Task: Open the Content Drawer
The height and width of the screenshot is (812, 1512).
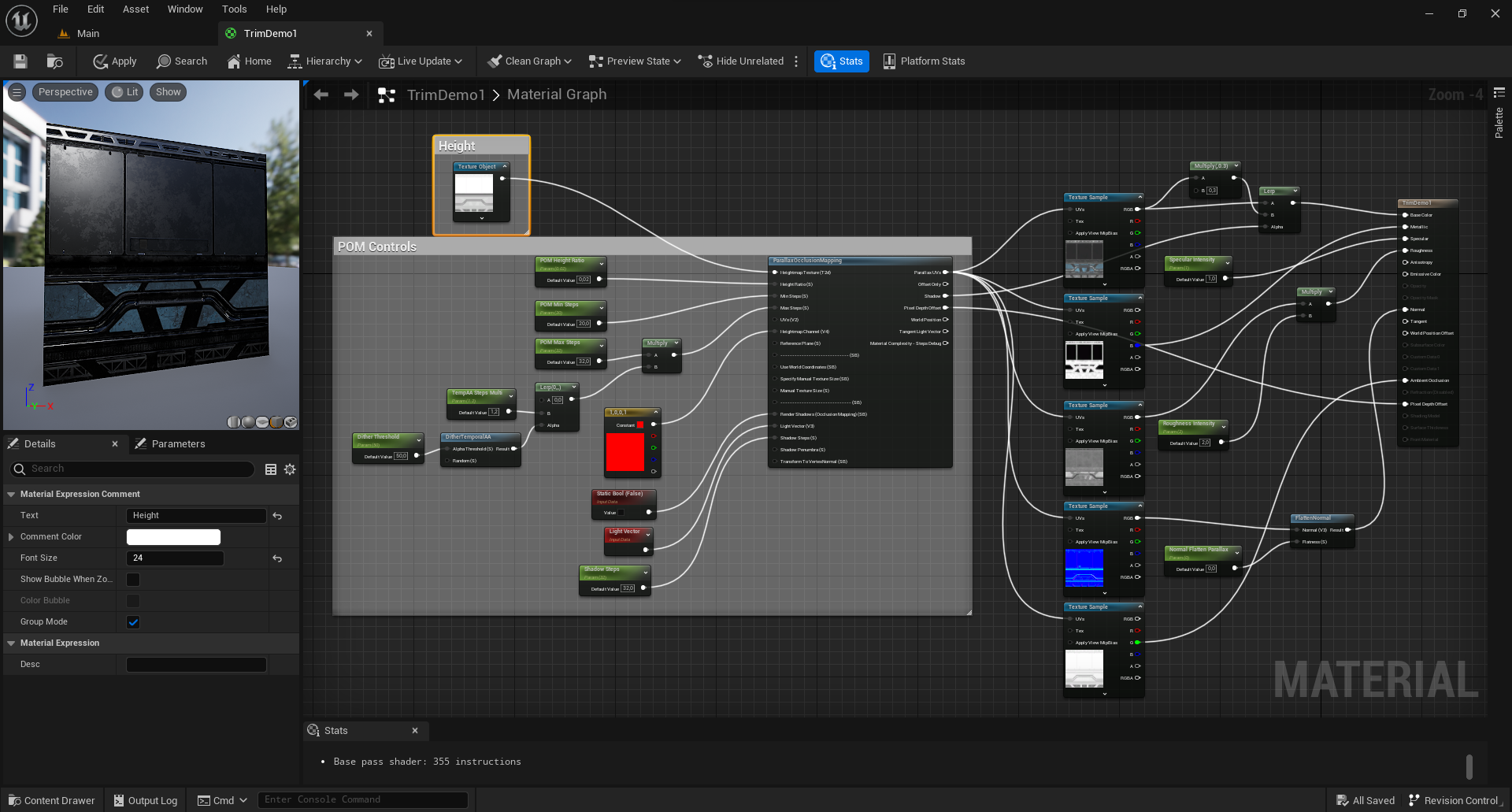Action: click(51, 800)
